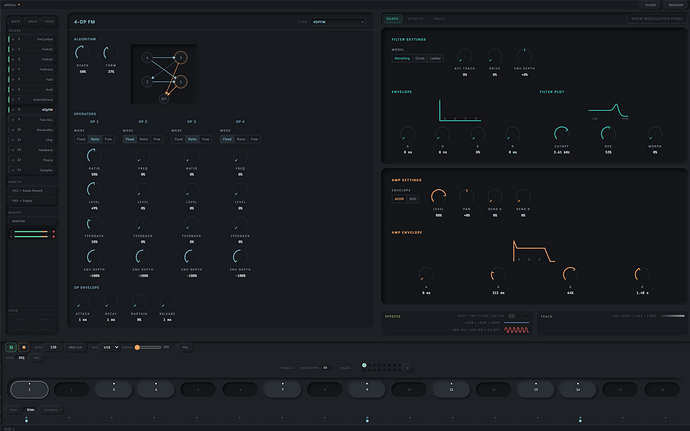
Task: Click the BPM value field
Action: coord(53,347)
